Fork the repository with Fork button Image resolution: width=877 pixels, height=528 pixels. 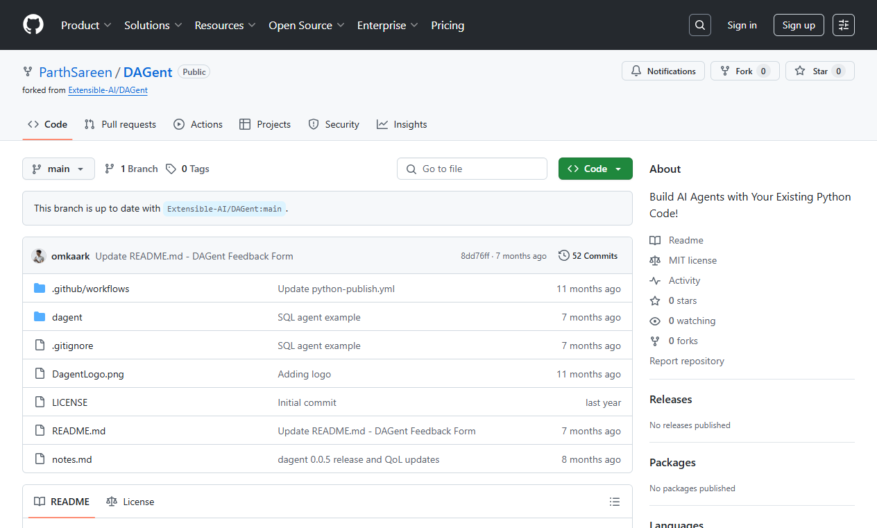[744, 71]
